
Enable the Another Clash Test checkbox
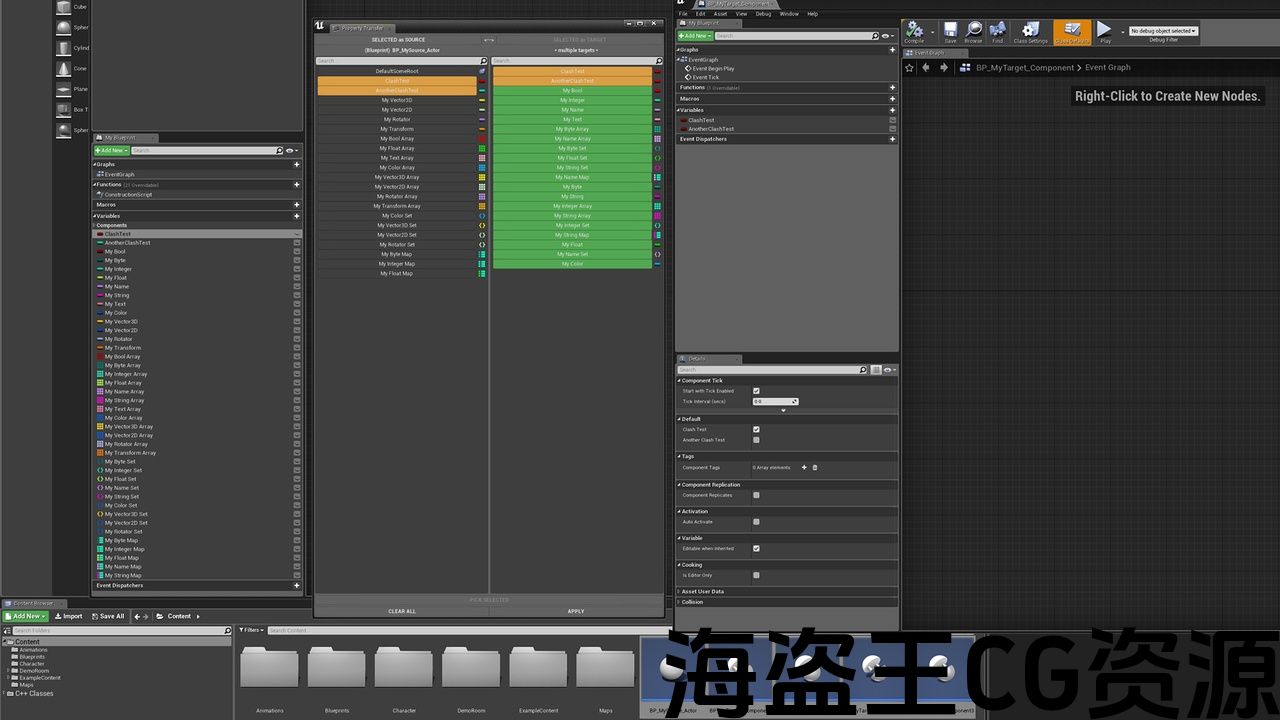[x=756, y=440]
